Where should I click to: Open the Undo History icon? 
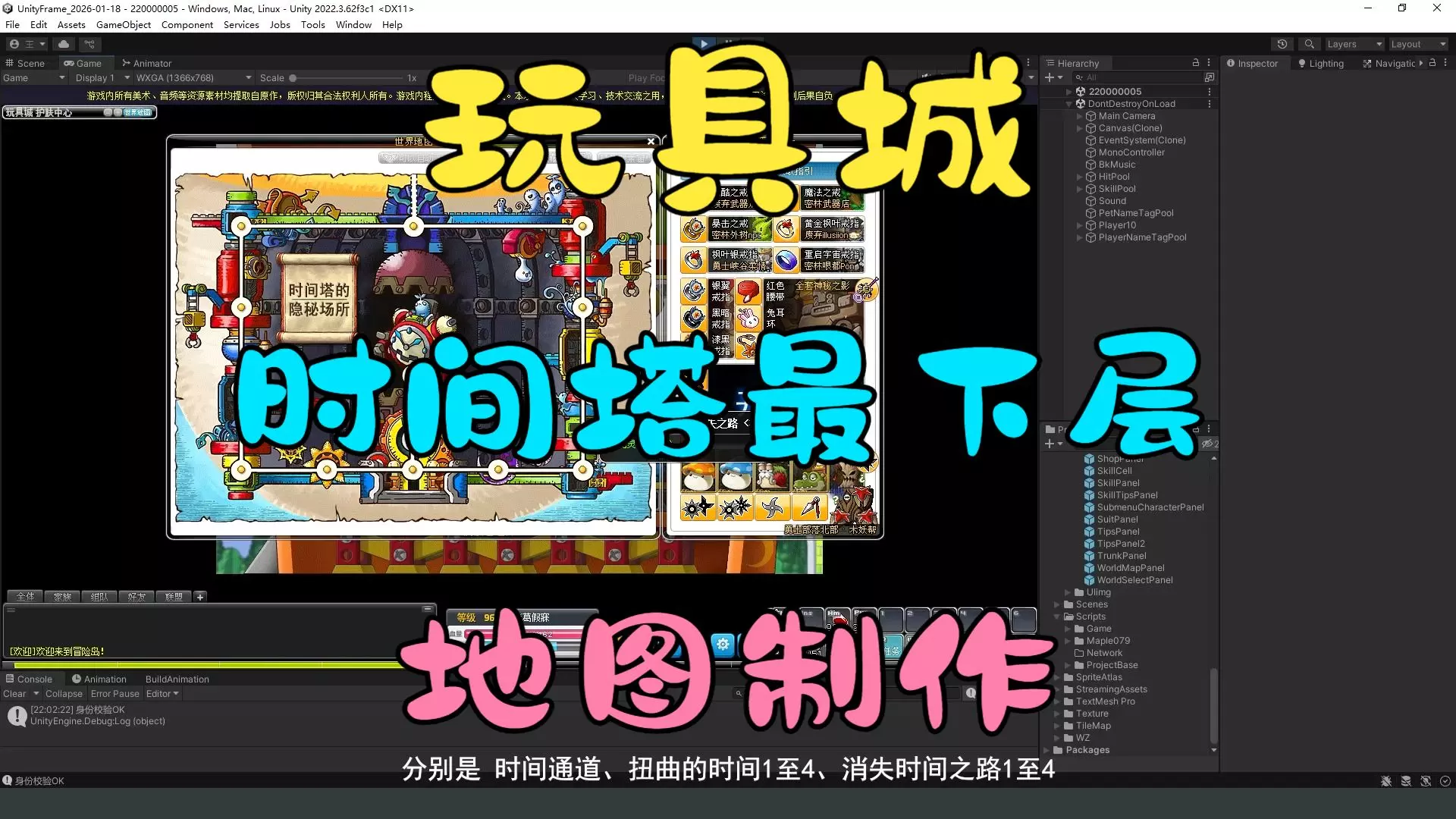(1282, 44)
